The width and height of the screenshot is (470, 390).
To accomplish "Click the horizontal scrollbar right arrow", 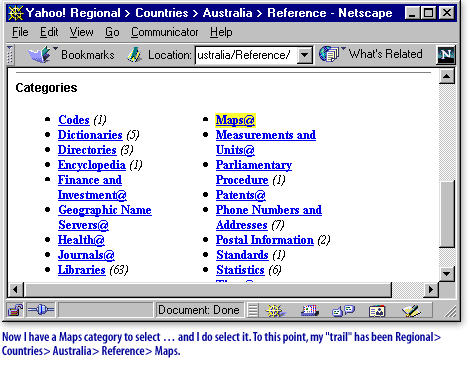I will (x=431, y=289).
